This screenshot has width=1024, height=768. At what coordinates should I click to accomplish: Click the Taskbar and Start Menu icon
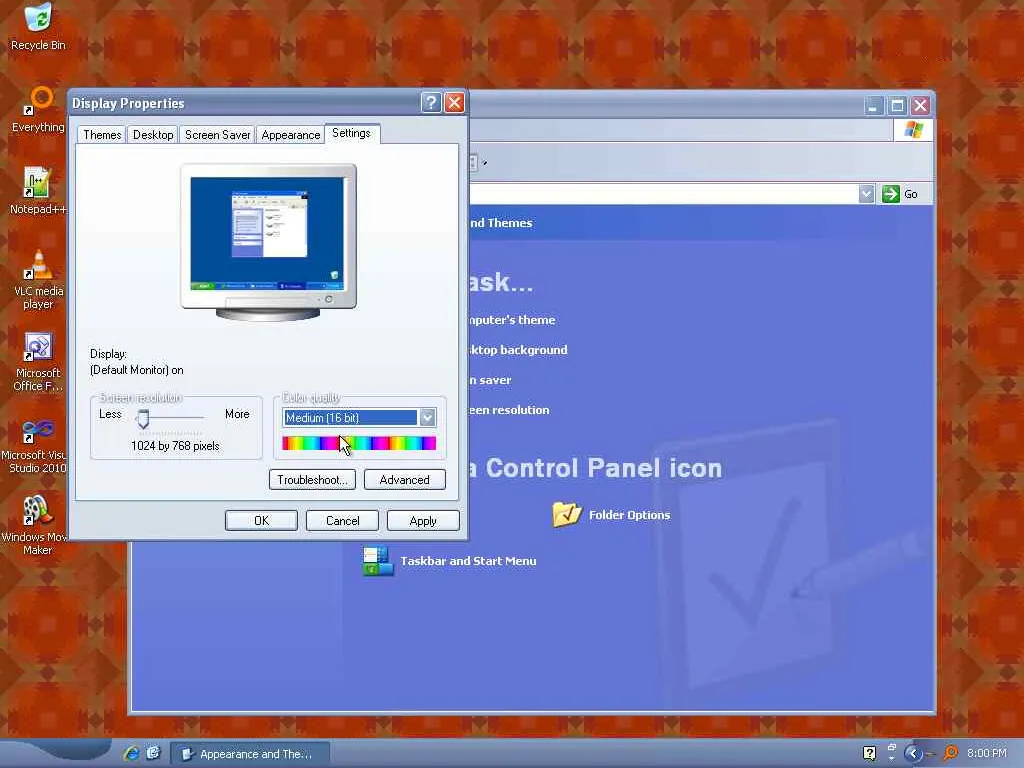378,561
